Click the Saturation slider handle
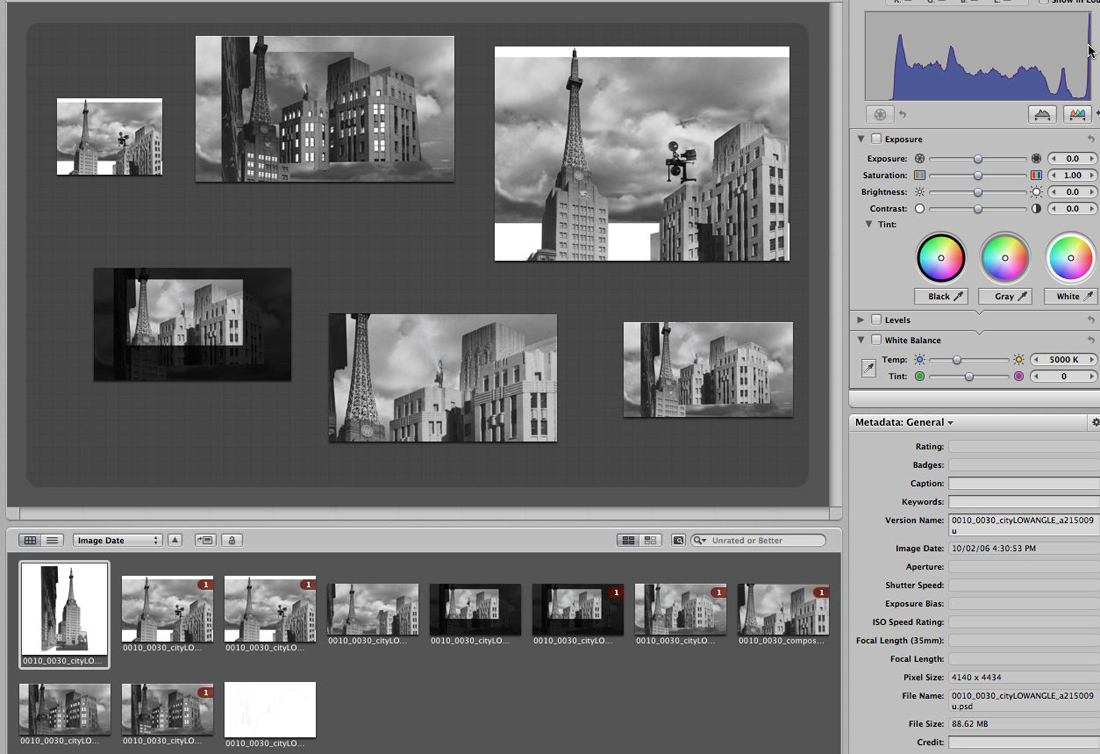Viewport: 1100px width, 754px height. (978, 175)
